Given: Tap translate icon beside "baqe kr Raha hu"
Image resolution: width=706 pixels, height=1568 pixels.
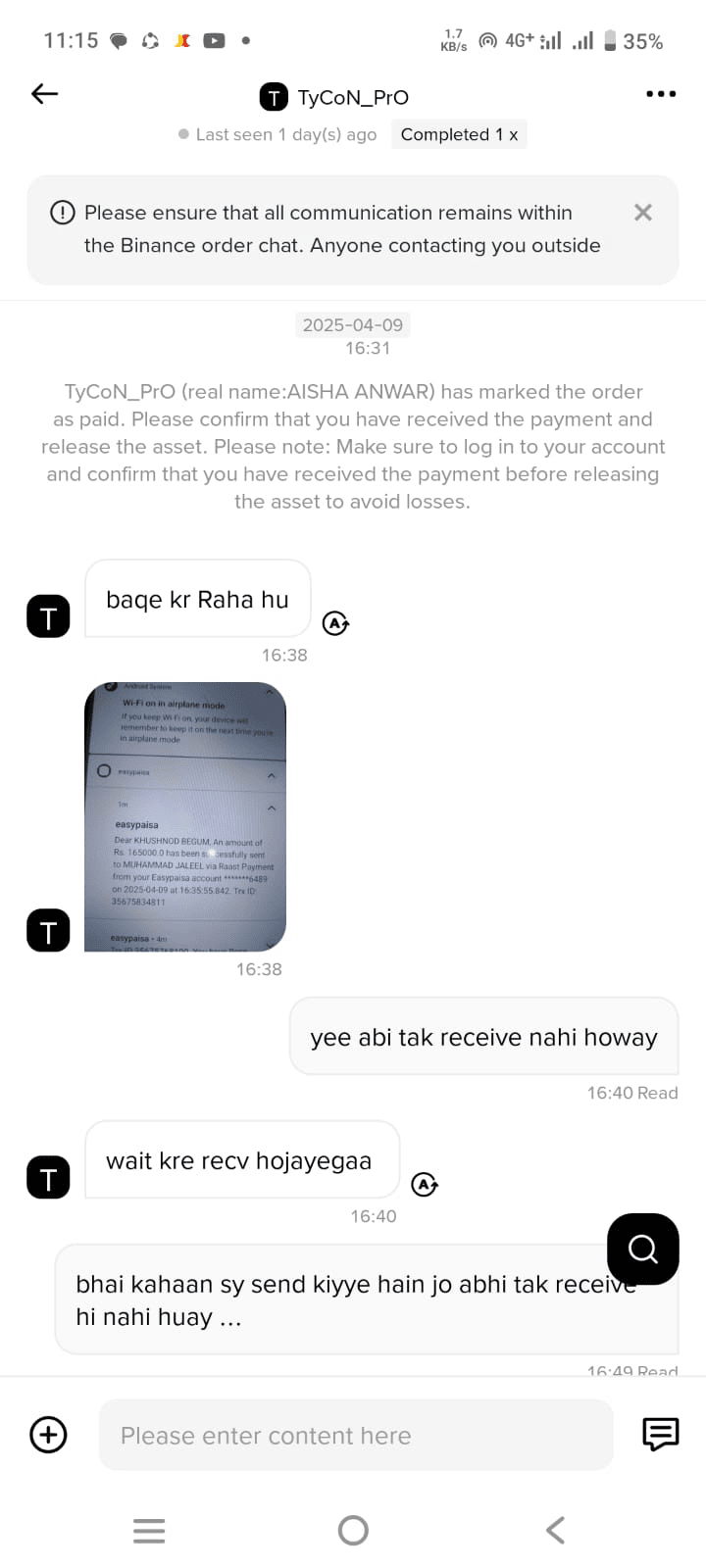Looking at the screenshot, I should click(x=336, y=623).
